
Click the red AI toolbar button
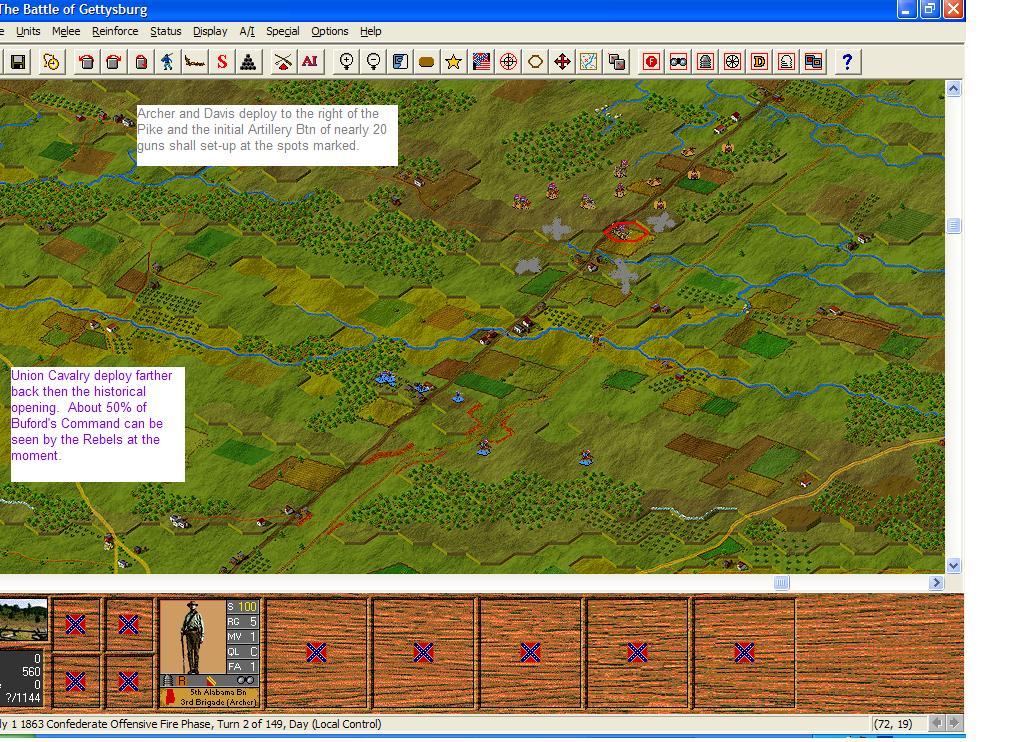310,62
